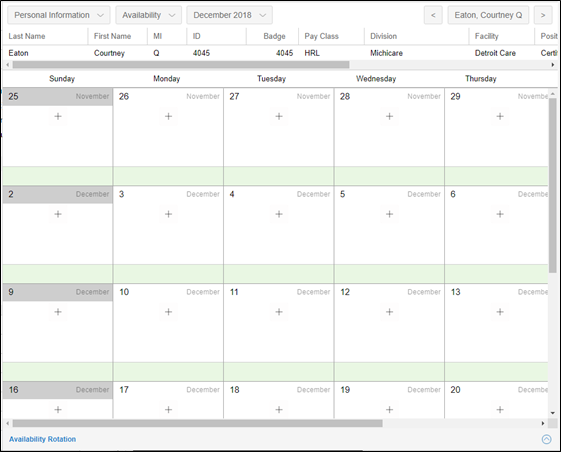Add availability on Thursday December 6

click(x=500, y=214)
